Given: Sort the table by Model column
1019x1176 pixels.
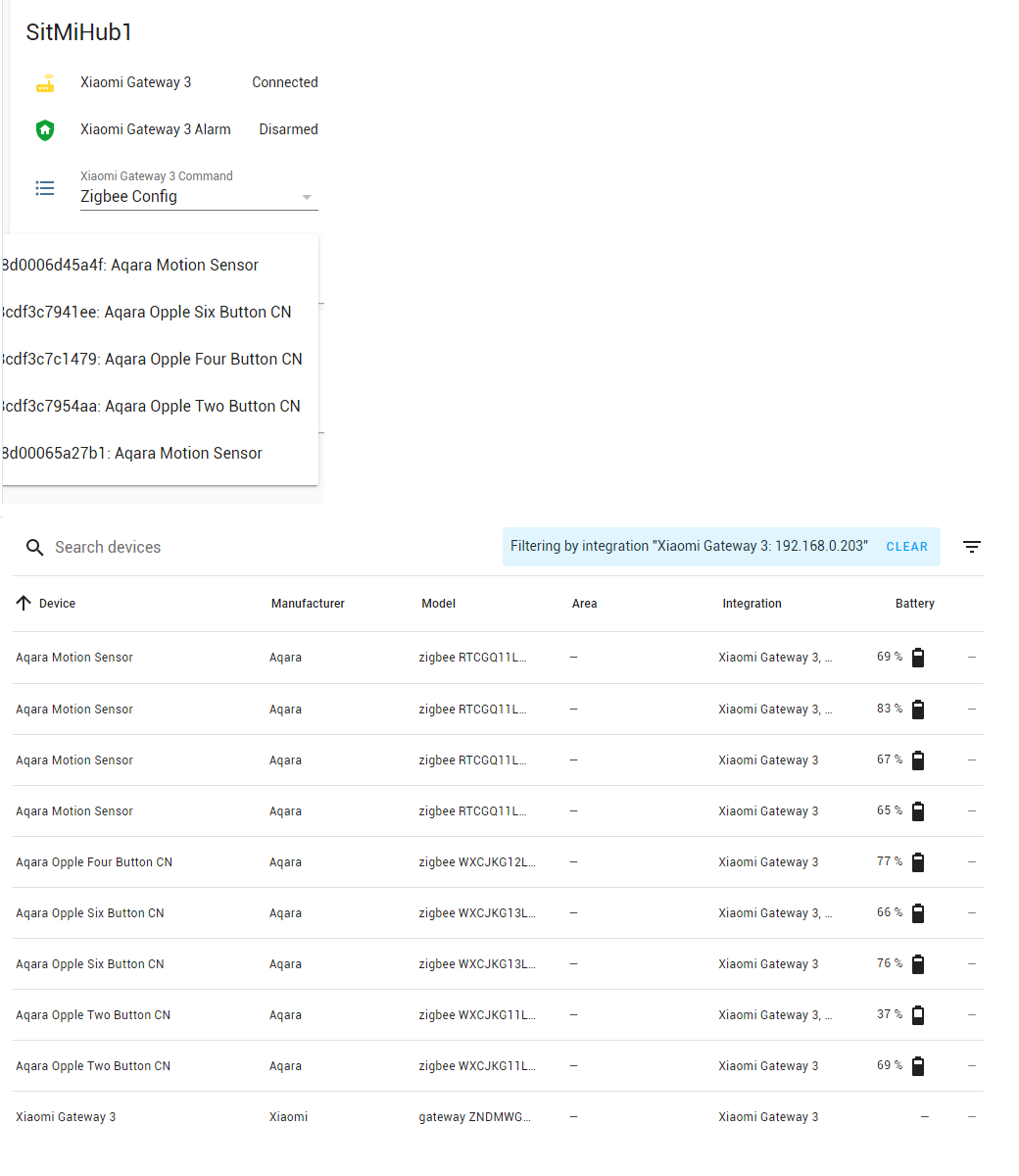Looking at the screenshot, I should point(438,604).
